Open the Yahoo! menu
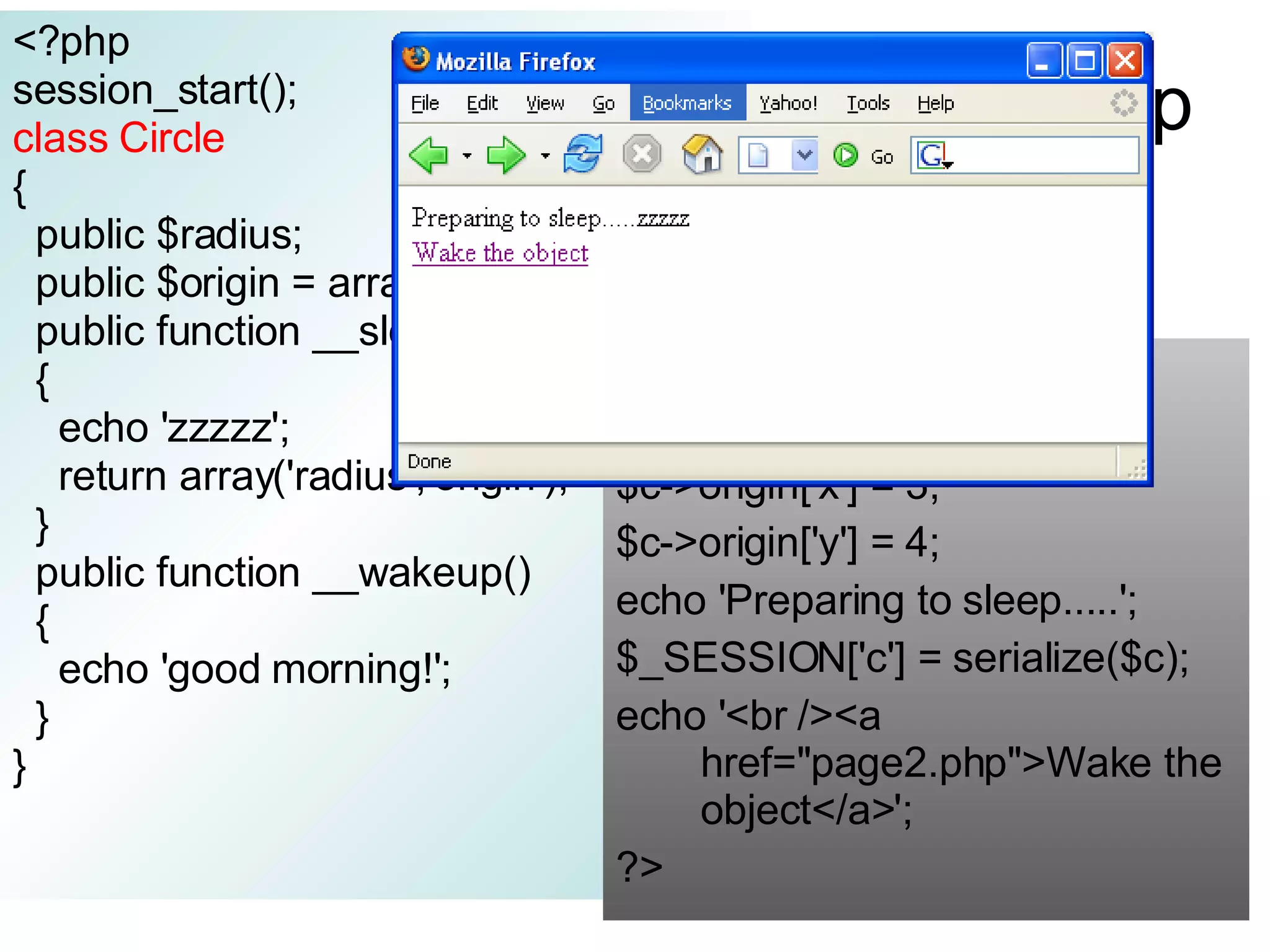 788,103
